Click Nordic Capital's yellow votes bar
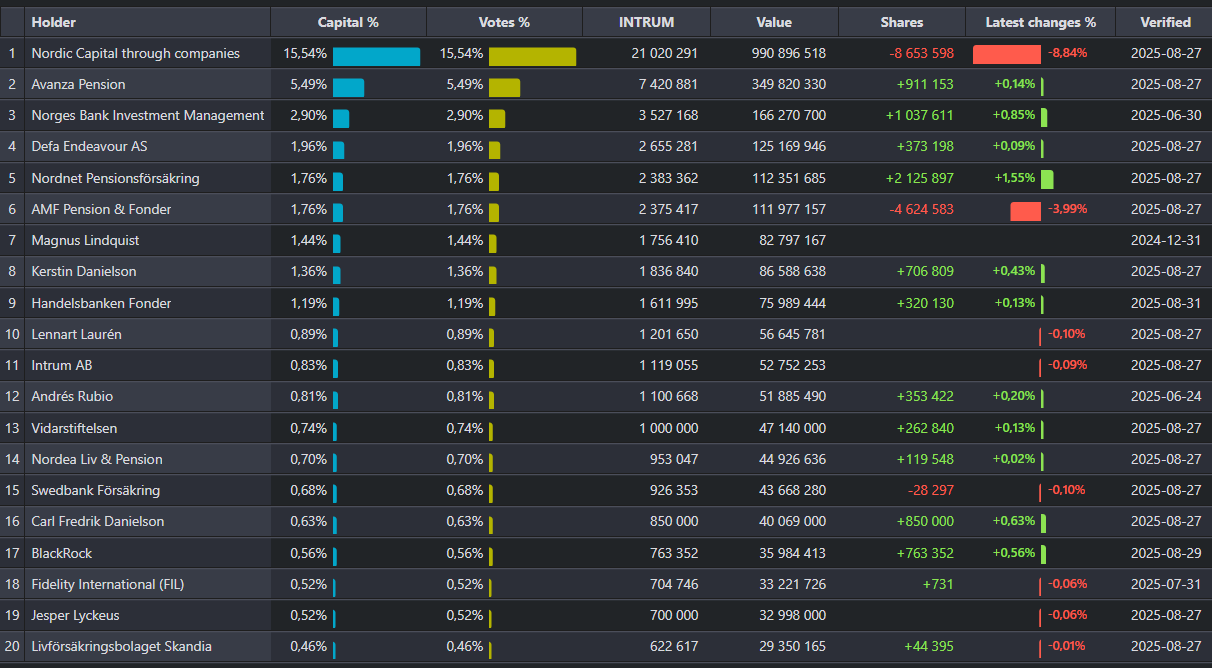 click(x=532, y=56)
